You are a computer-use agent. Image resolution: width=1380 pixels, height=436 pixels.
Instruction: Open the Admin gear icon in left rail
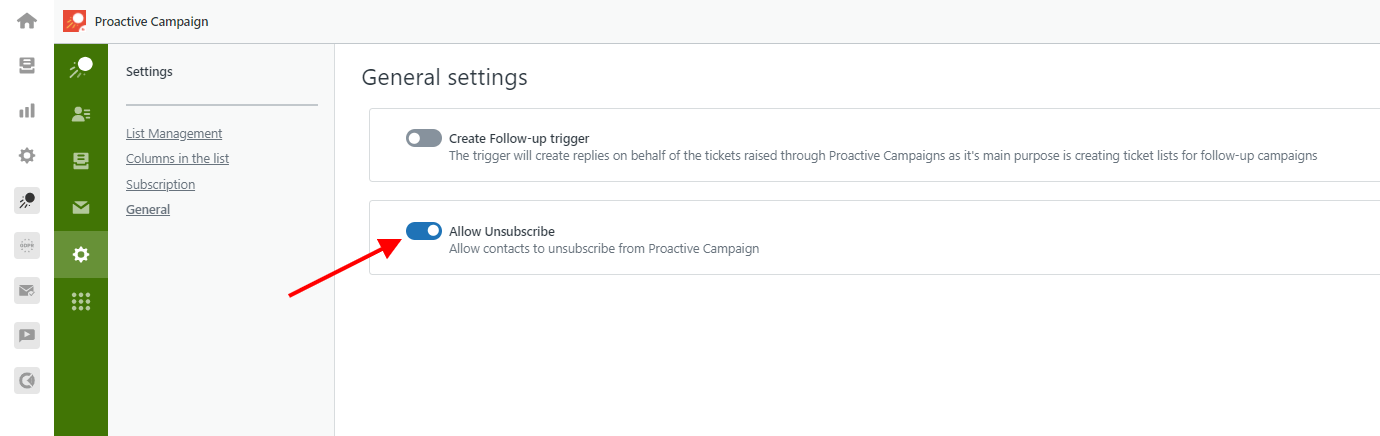(x=27, y=155)
